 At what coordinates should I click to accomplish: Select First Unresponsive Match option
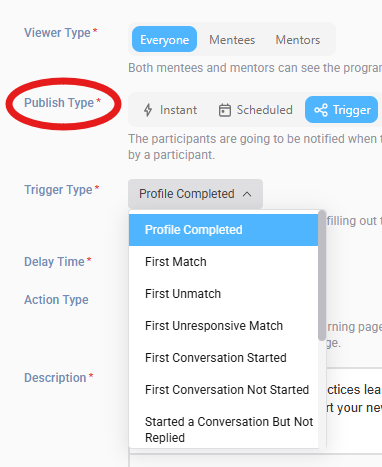(223, 326)
